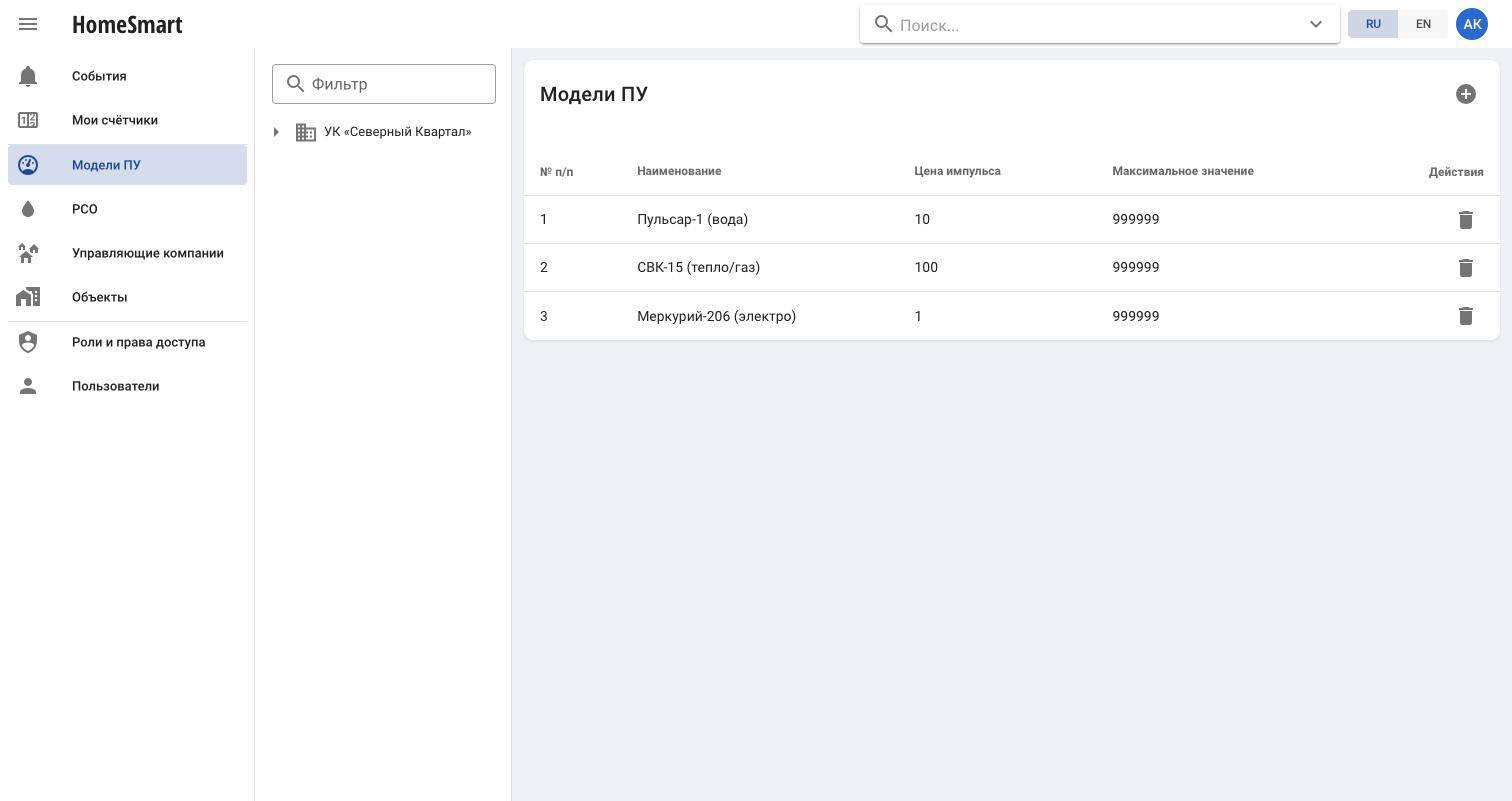Click the impulse price value 100
Image resolution: width=1512 pixels, height=801 pixels.
pos(926,268)
